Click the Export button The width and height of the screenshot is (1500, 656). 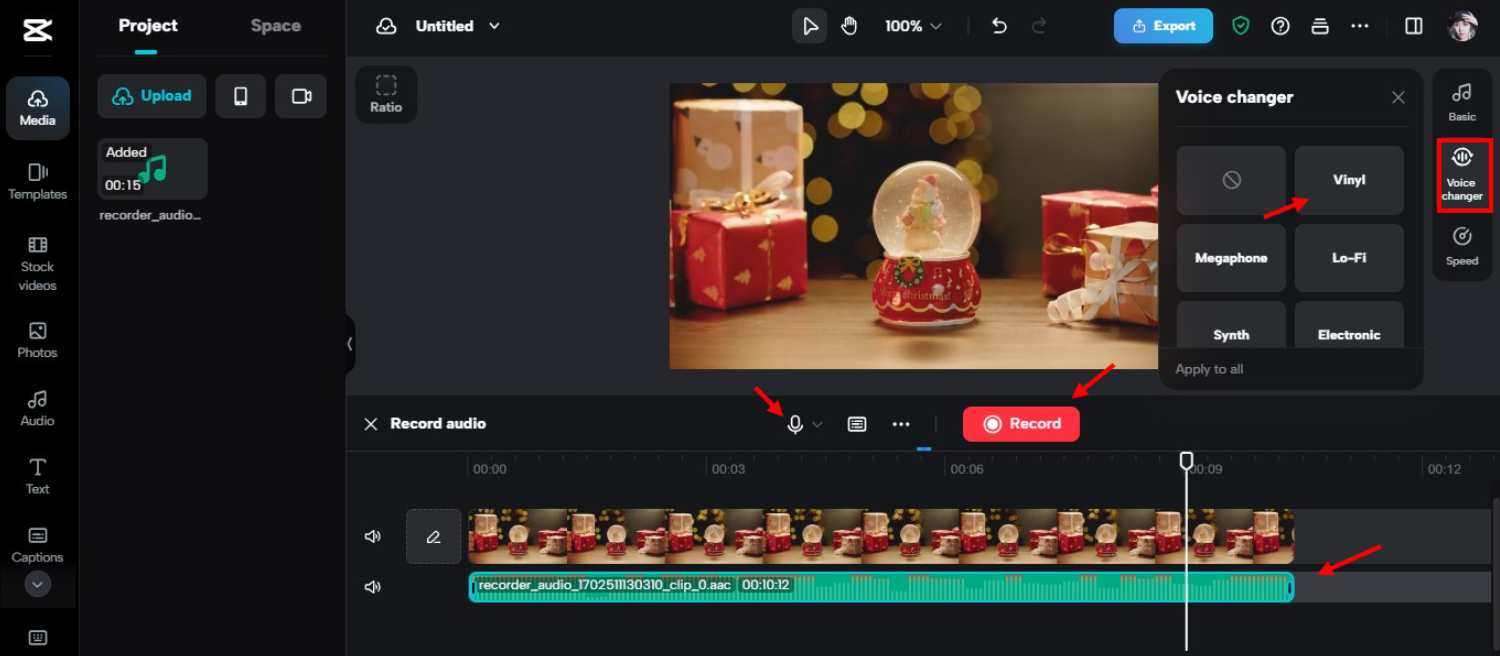1163,25
